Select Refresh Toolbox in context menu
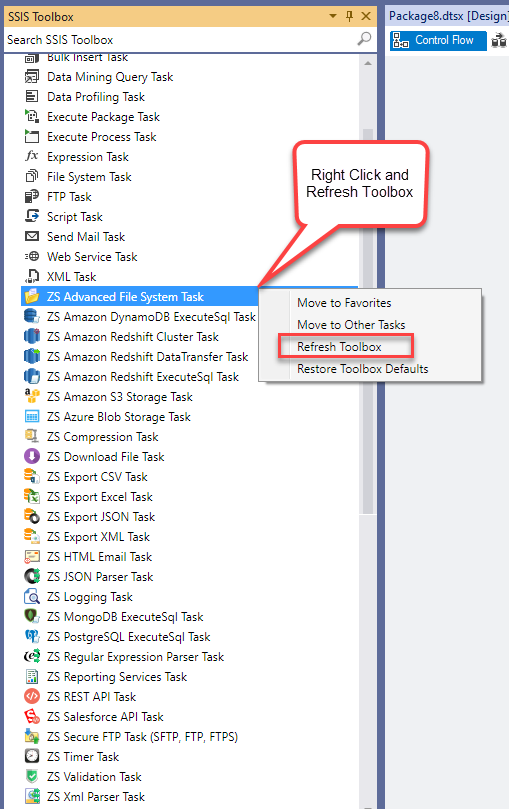 [x=339, y=347]
